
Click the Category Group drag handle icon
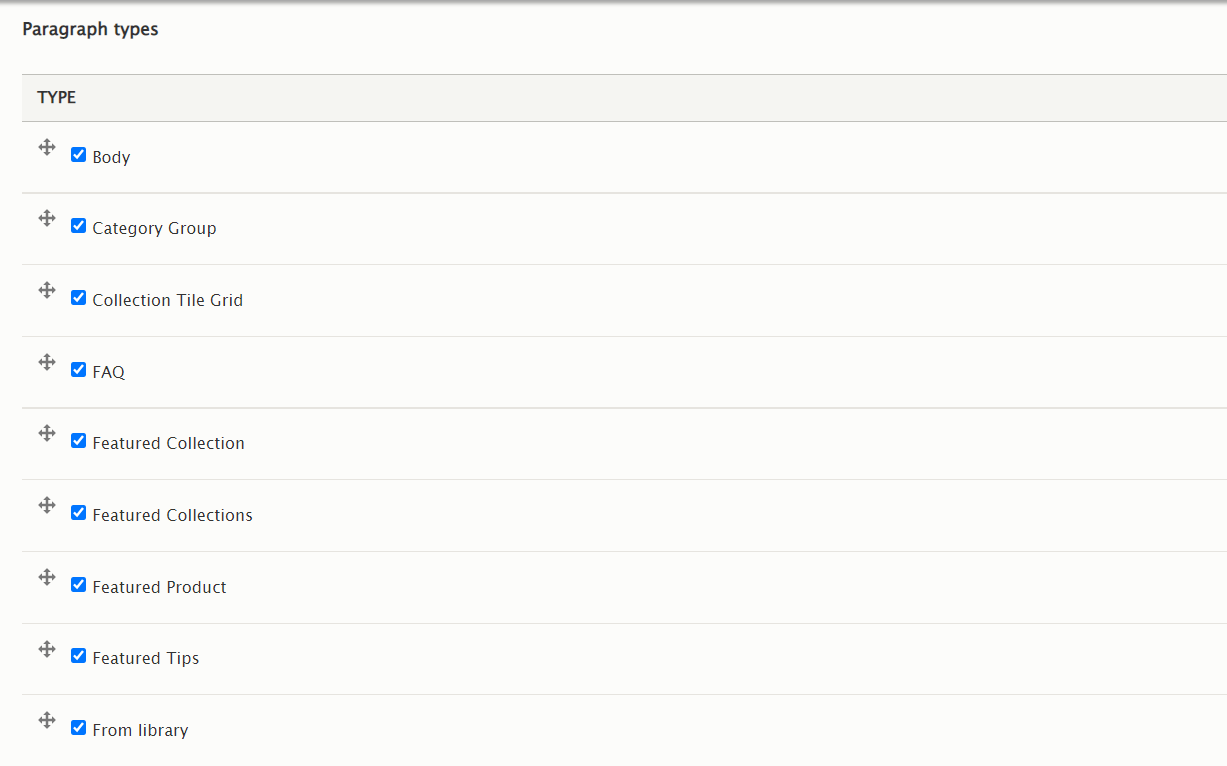tap(46, 218)
